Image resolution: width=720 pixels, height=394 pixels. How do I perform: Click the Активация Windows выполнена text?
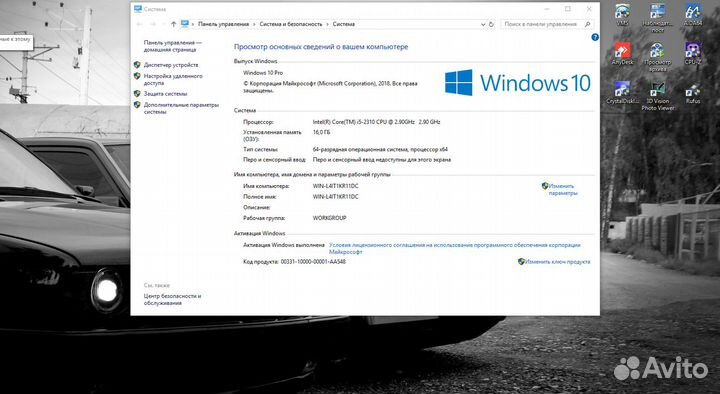coord(283,245)
